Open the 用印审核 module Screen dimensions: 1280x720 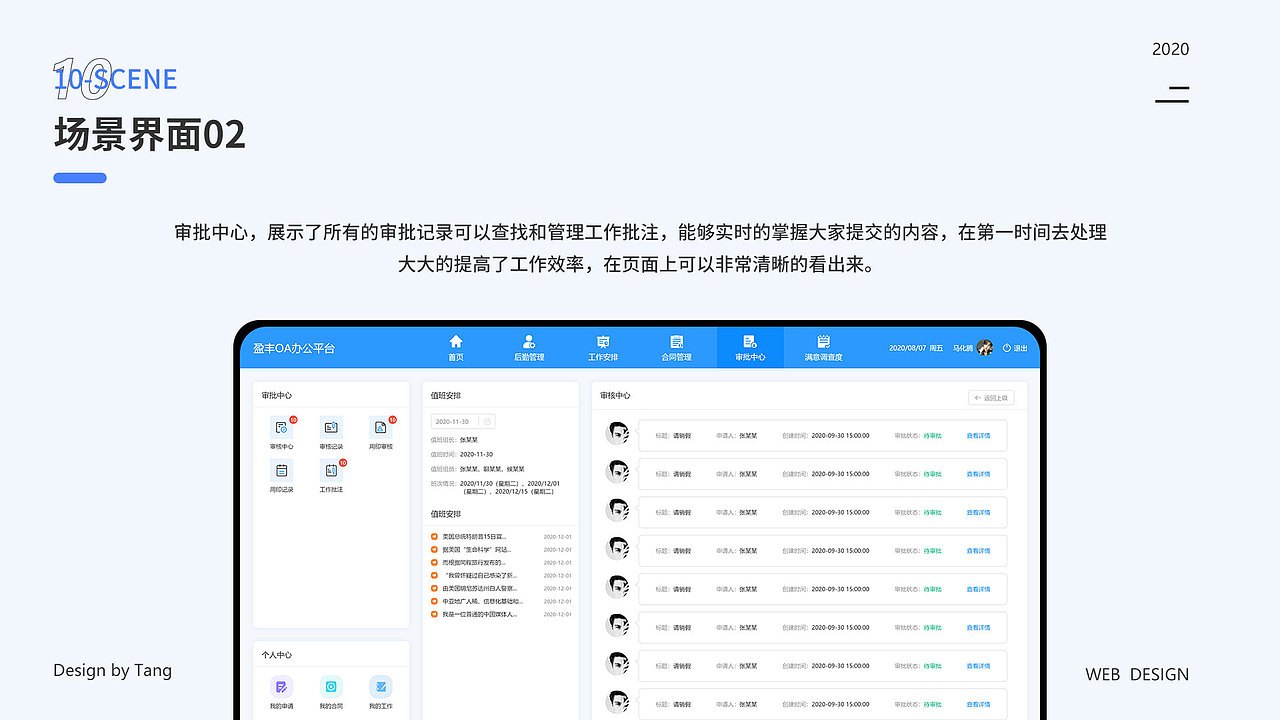pyautogui.click(x=379, y=428)
